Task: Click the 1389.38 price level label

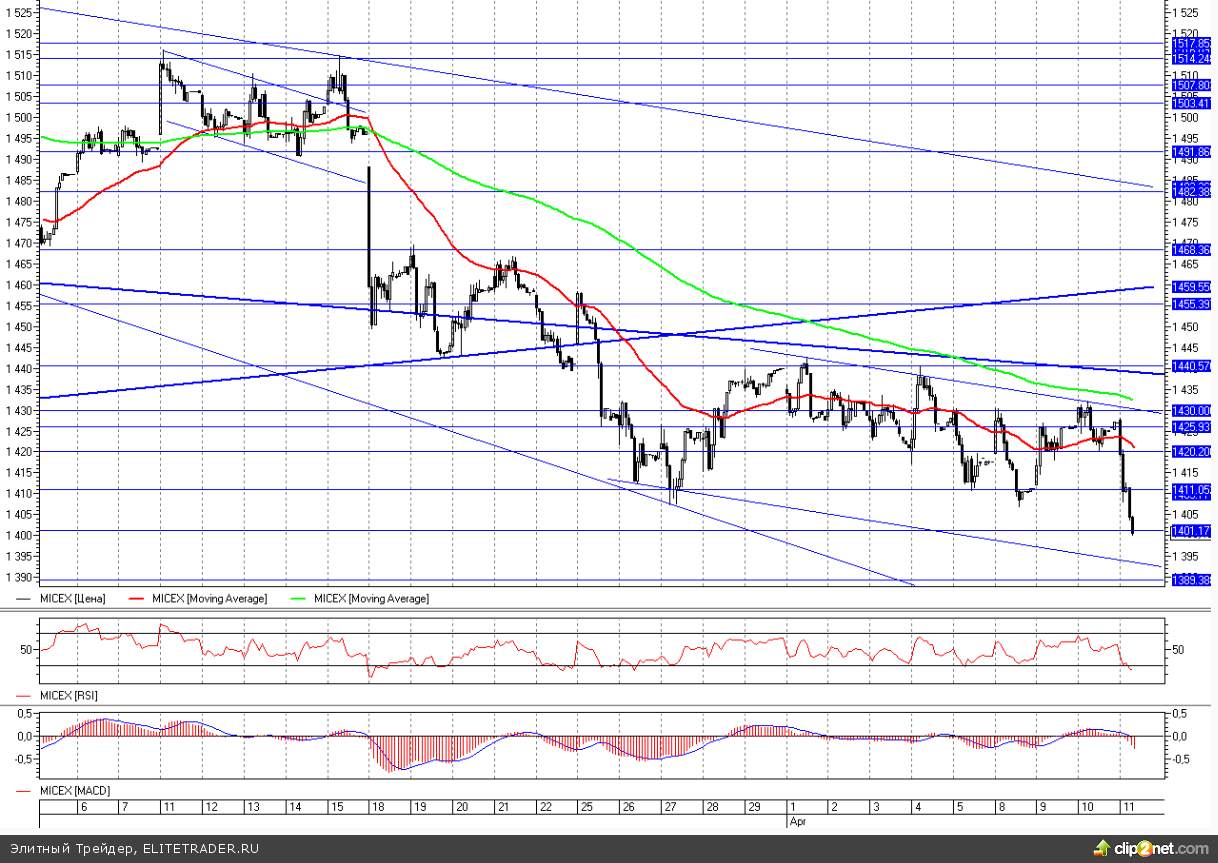Action: (1191, 580)
